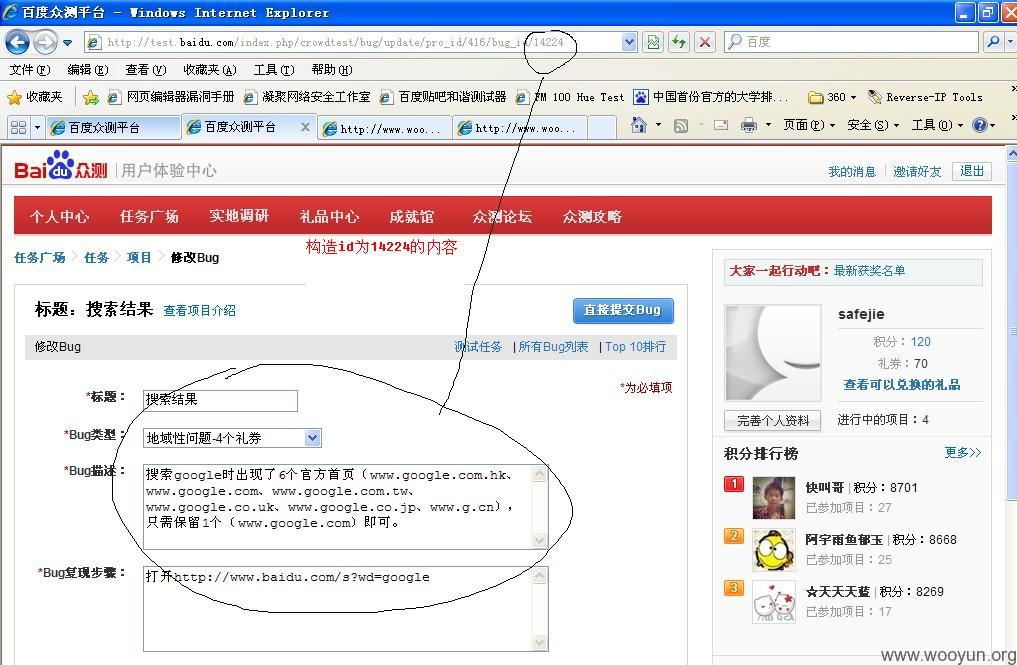
Task: Expand the address bar history dropdown
Action: coord(629,42)
